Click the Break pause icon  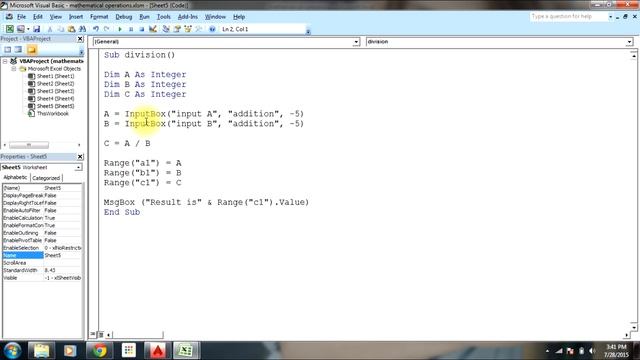pyautogui.click(x=131, y=29)
